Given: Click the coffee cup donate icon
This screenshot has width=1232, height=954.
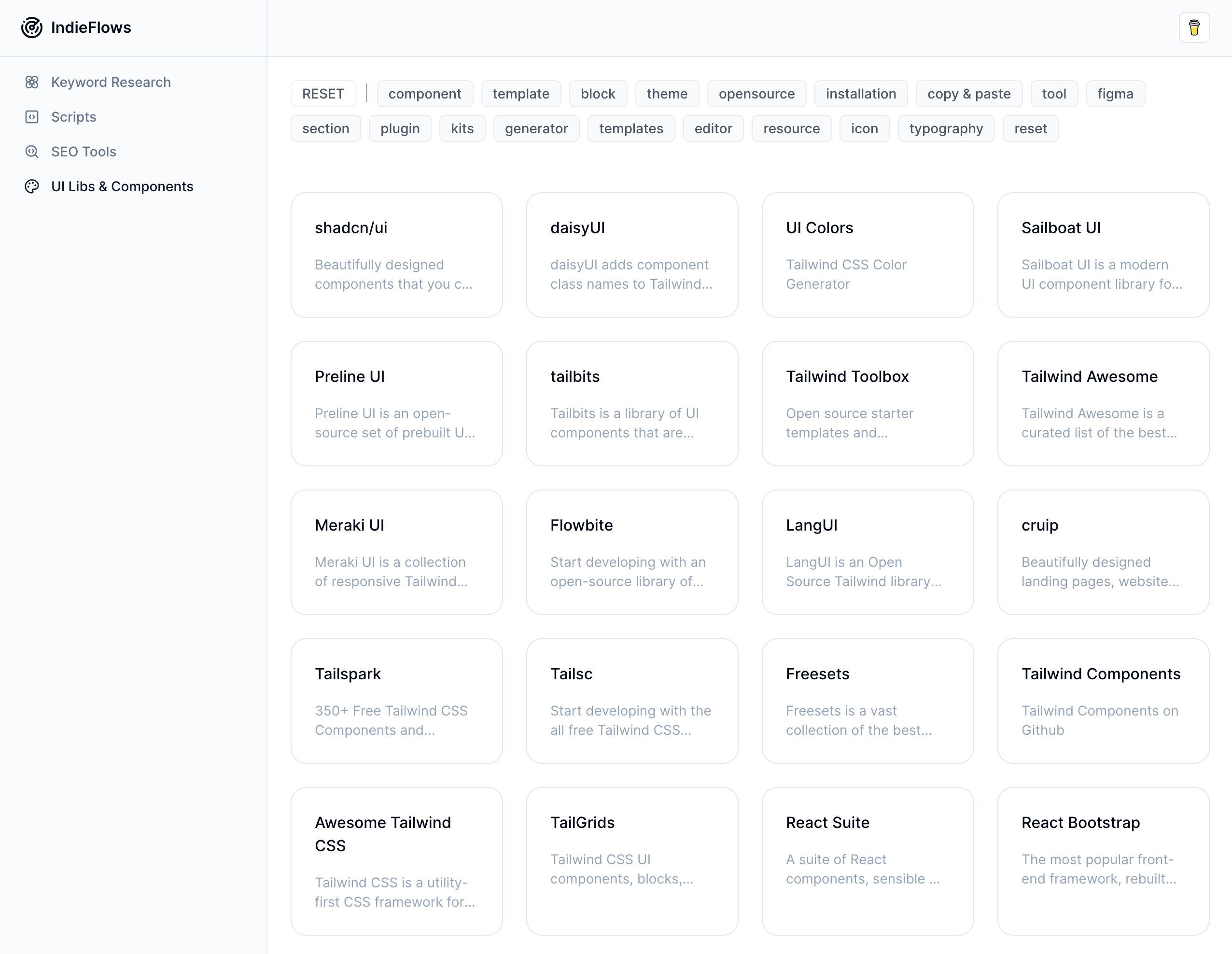Looking at the screenshot, I should 1194,28.
